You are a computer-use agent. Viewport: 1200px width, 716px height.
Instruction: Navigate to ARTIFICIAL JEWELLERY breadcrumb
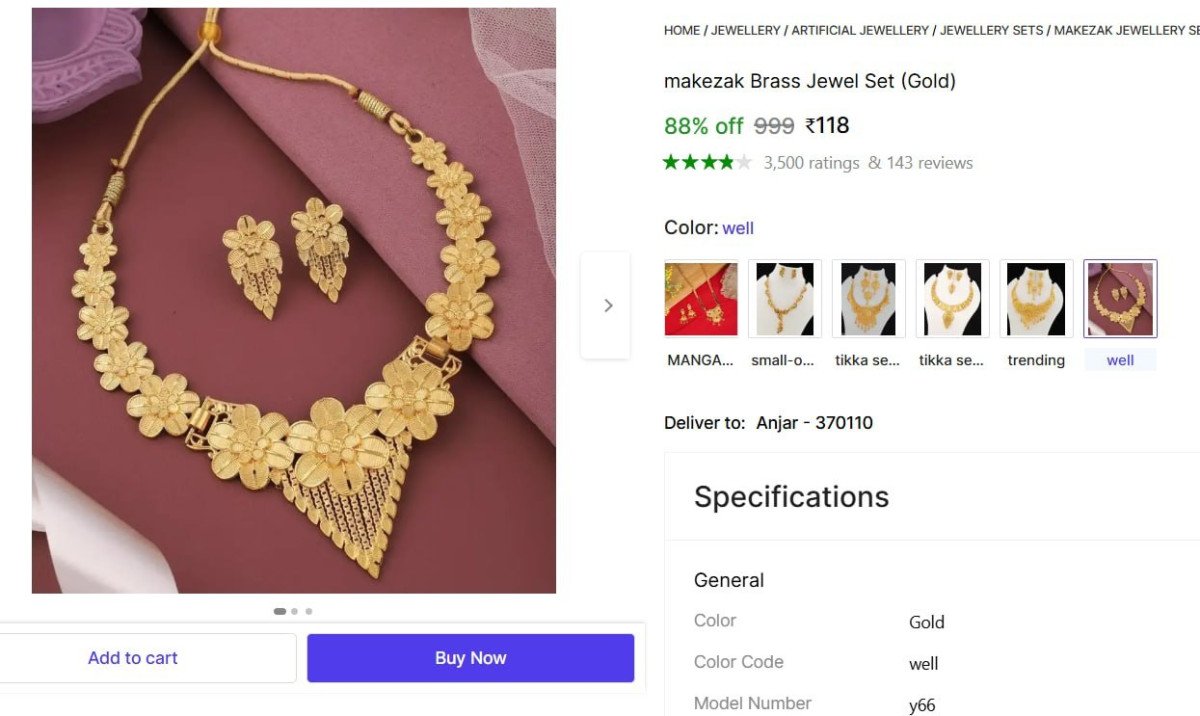(860, 31)
